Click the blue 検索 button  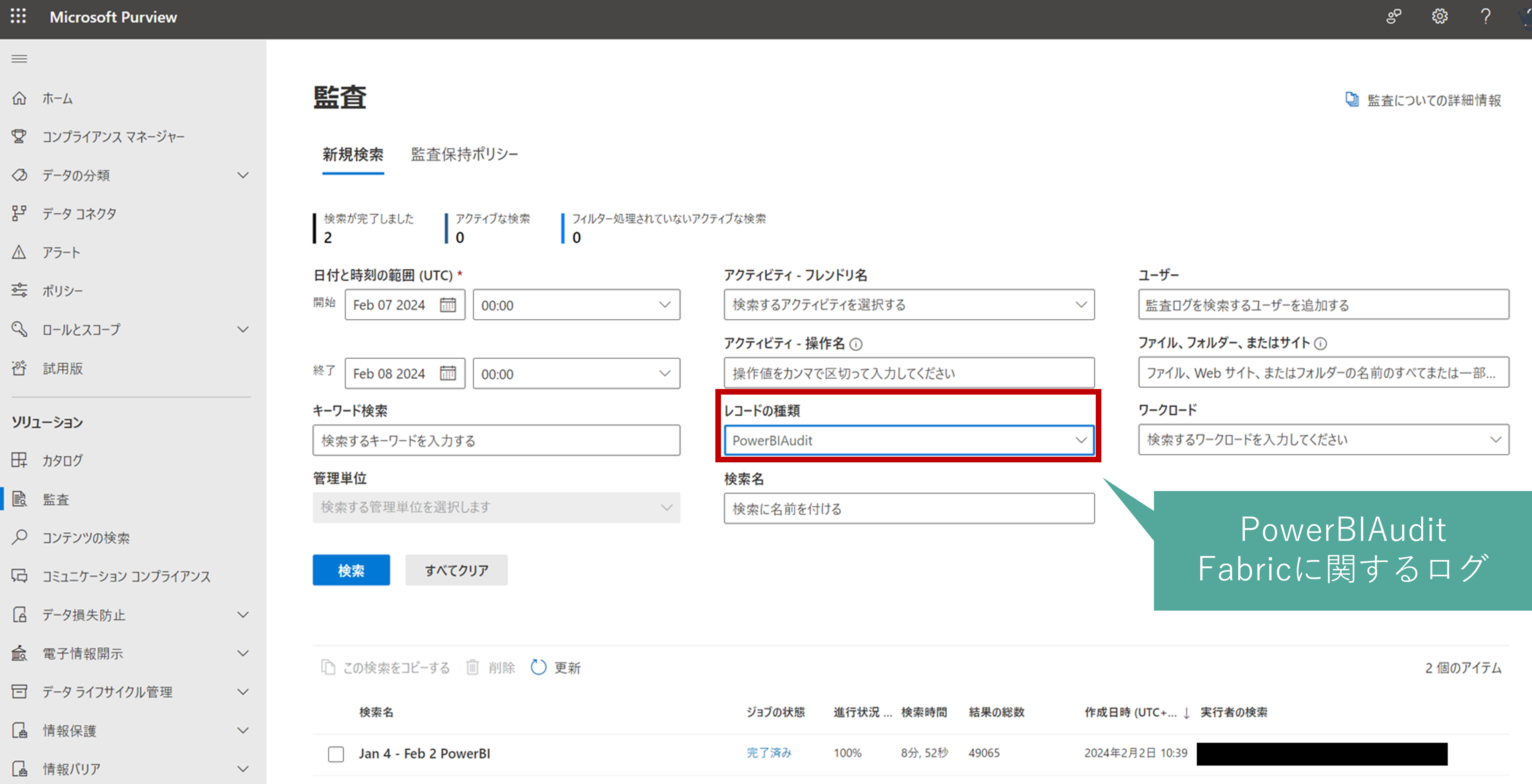351,570
